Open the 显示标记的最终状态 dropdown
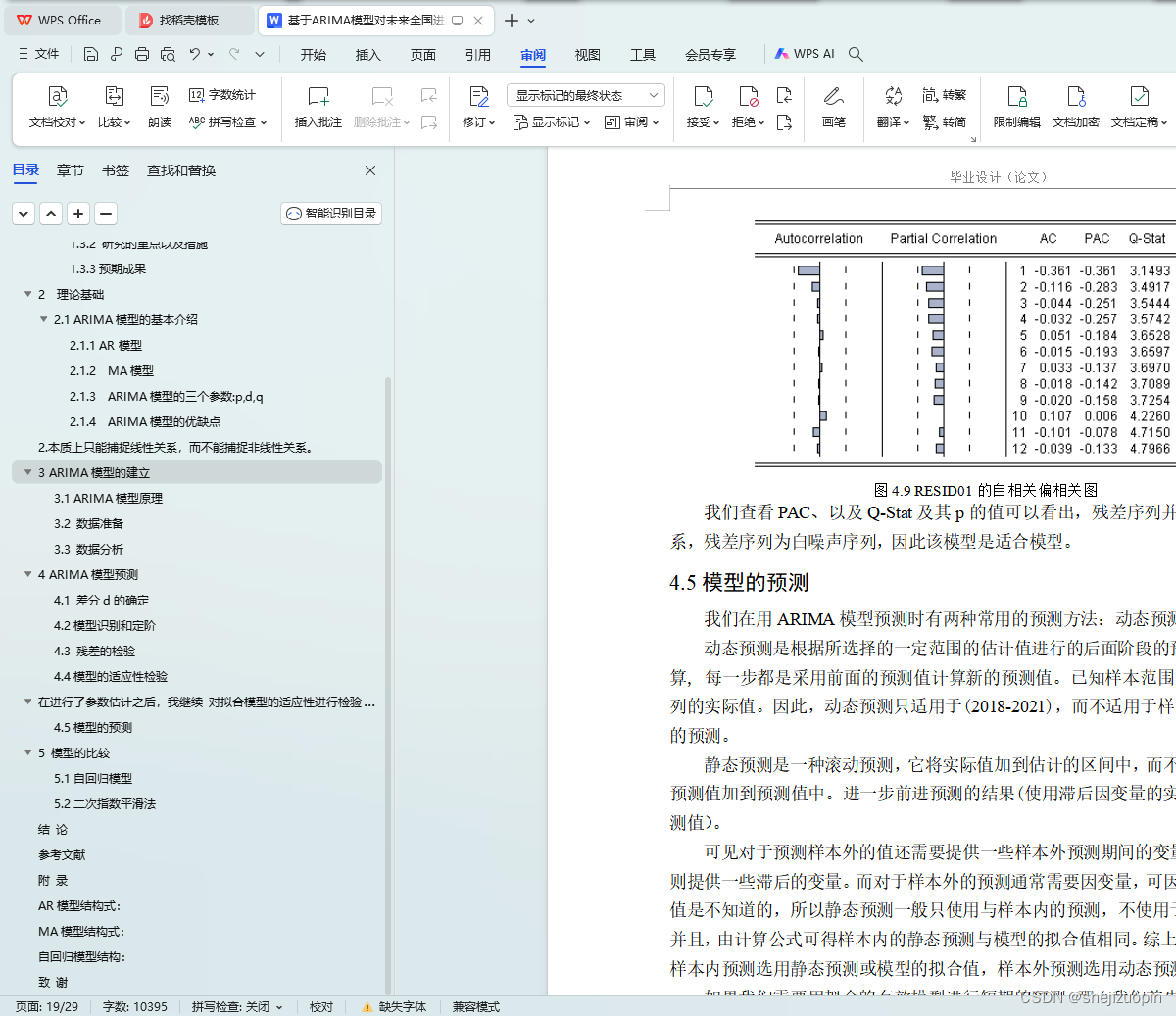This screenshot has height=1016, width=1176. point(586,95)
